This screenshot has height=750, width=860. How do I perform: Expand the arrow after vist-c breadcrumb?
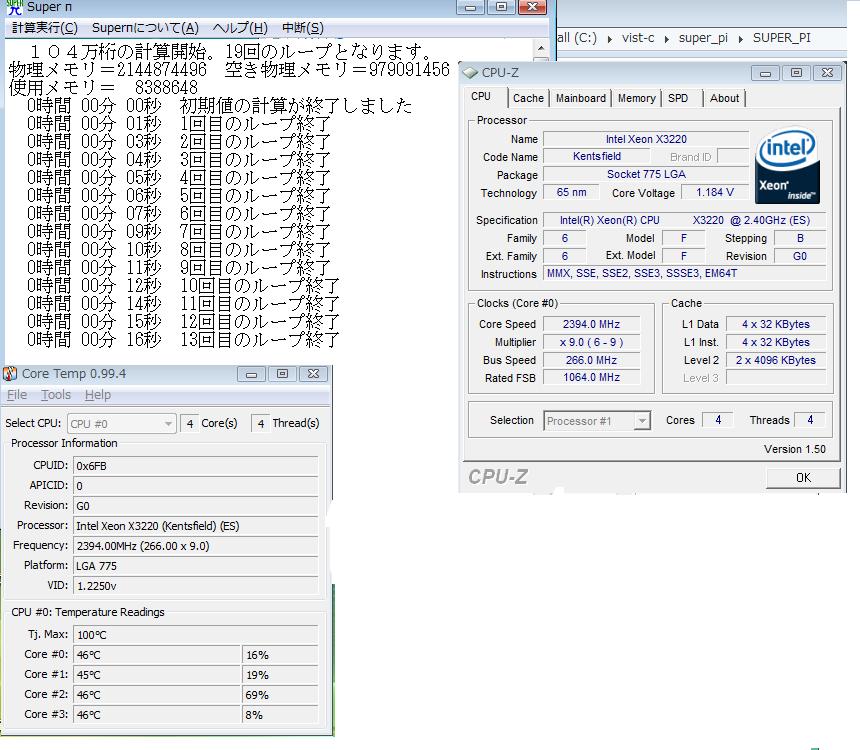[x=666, y=39]
